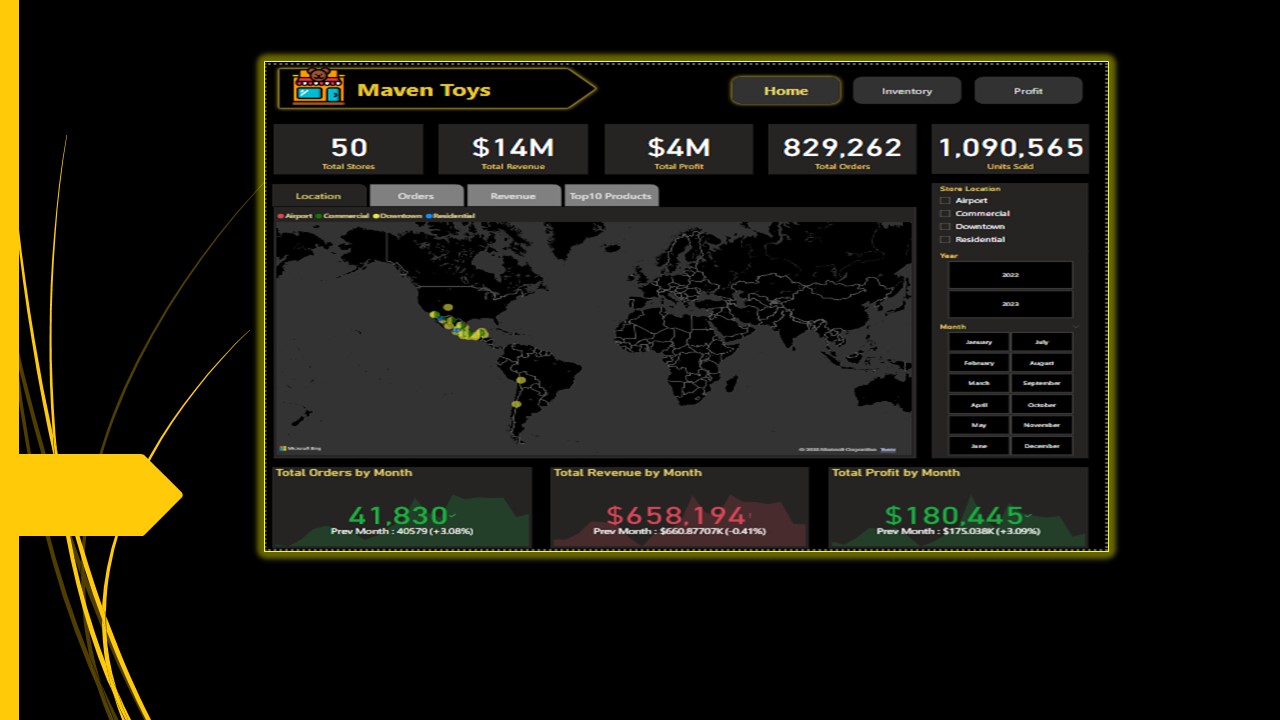Select the 1,090,565 Units Sold card
1280x720 pixels.
coord(1010,150)
